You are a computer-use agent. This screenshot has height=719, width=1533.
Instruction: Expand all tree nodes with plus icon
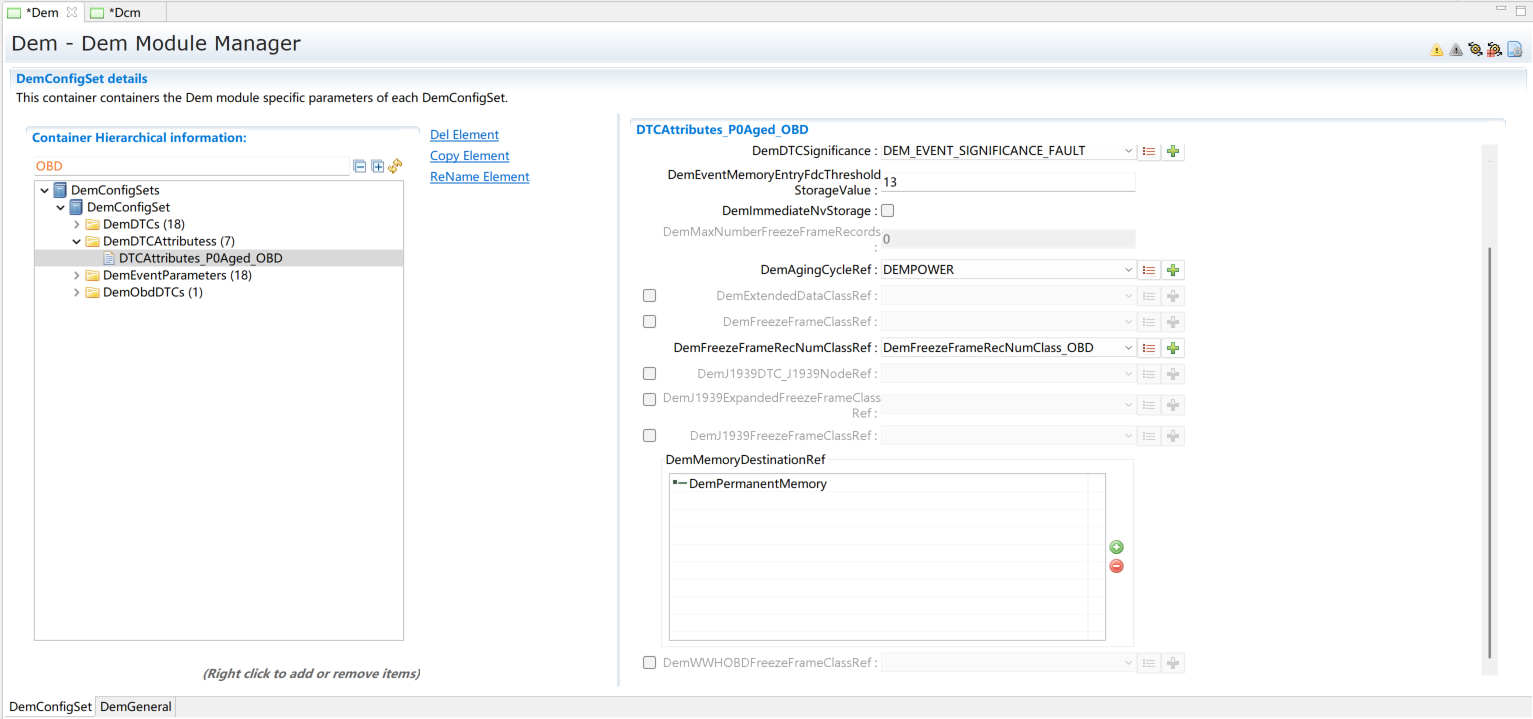click(x=377, y=166)
